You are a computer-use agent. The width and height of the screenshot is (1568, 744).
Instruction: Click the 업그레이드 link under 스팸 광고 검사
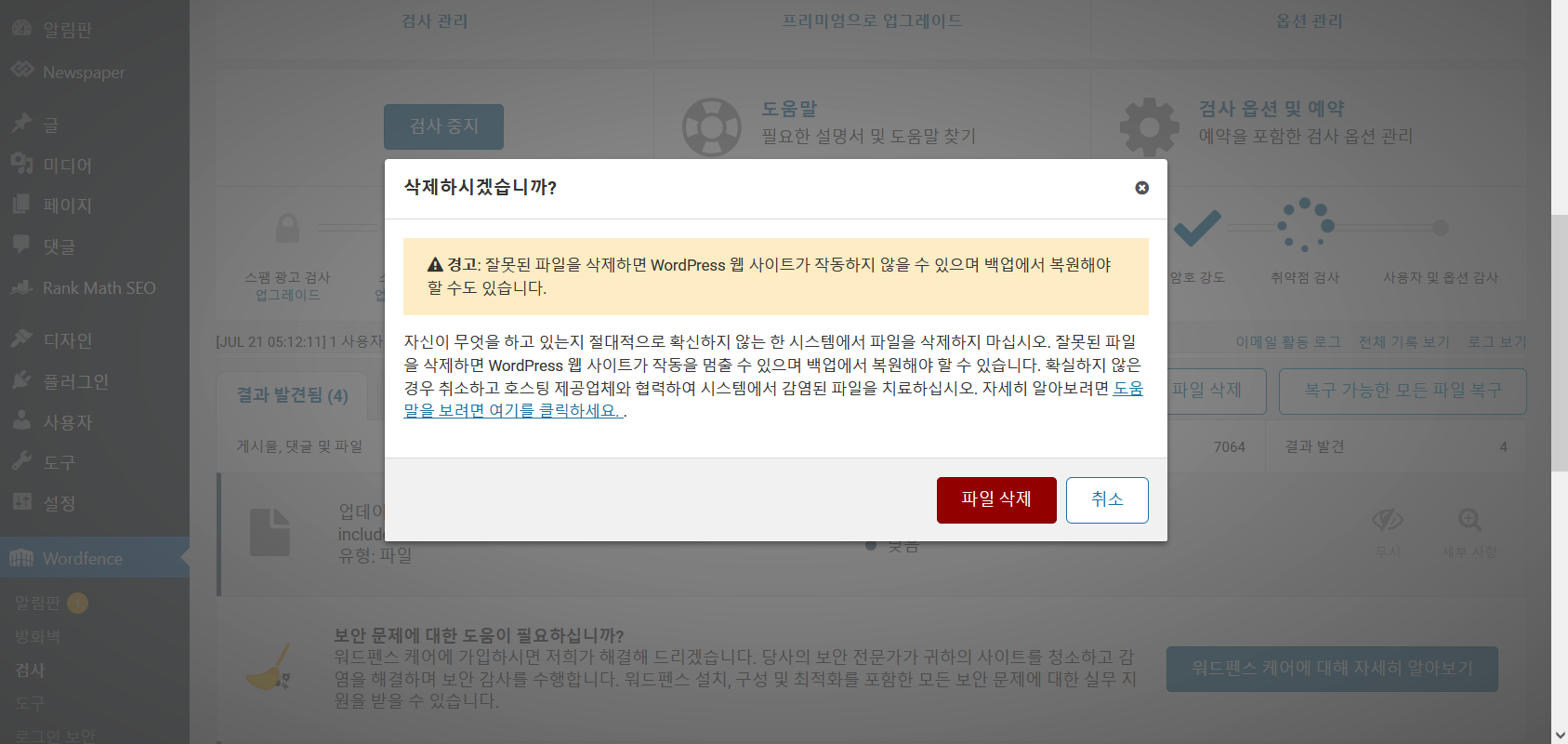pyautogui.click(x=287, y=295)
